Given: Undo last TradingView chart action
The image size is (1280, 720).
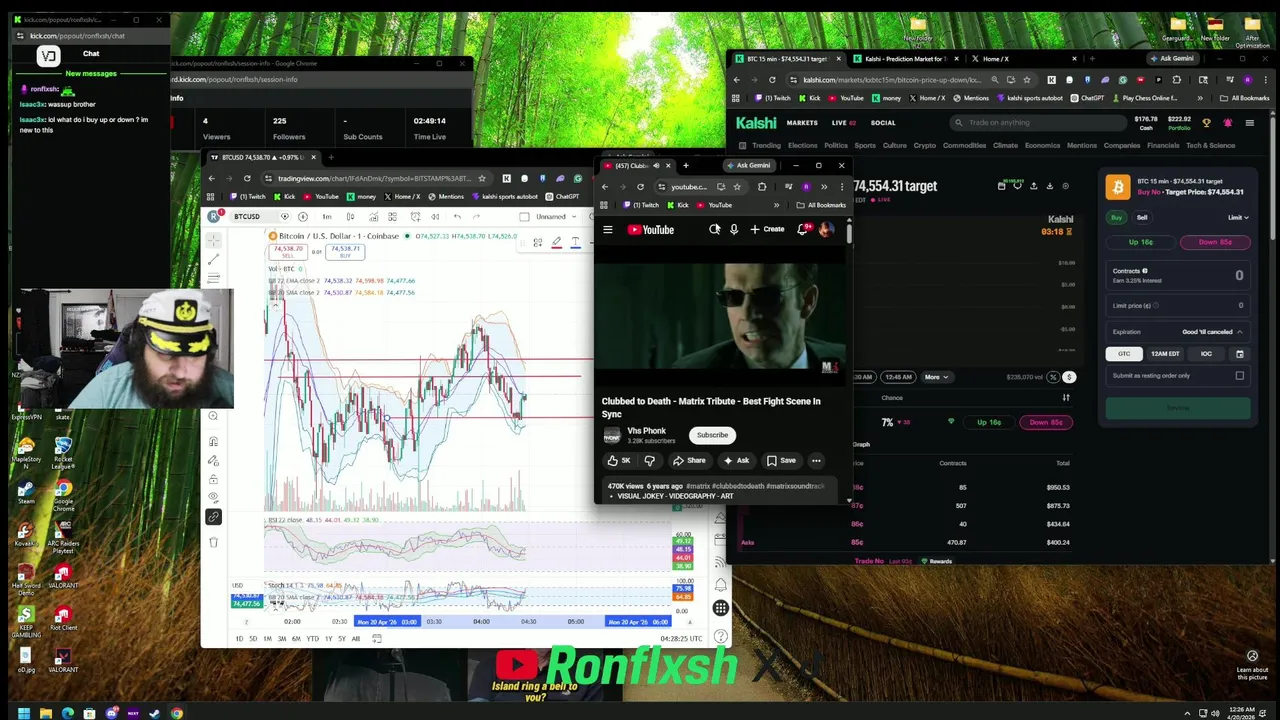Looking at the screenshot, I should pyautogui.click(x=457, y=217).
